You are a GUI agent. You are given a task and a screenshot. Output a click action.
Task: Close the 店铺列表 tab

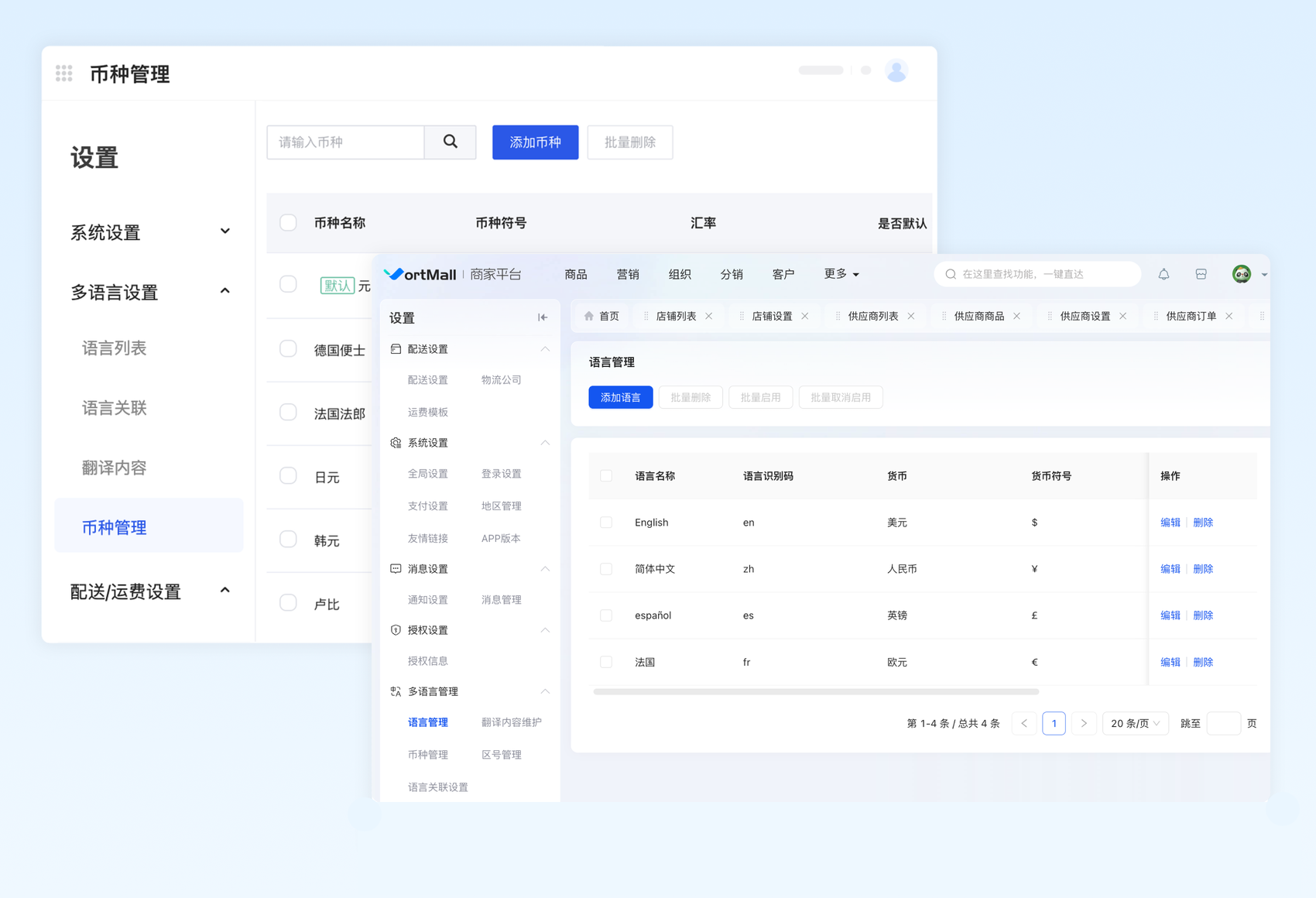pyautogui.click(x=709, y=316)
